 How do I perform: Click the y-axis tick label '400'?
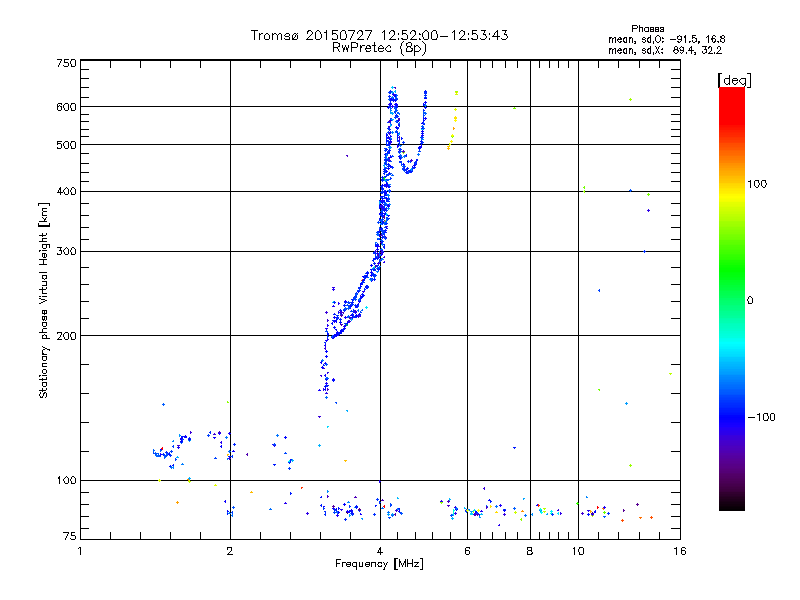66,192
